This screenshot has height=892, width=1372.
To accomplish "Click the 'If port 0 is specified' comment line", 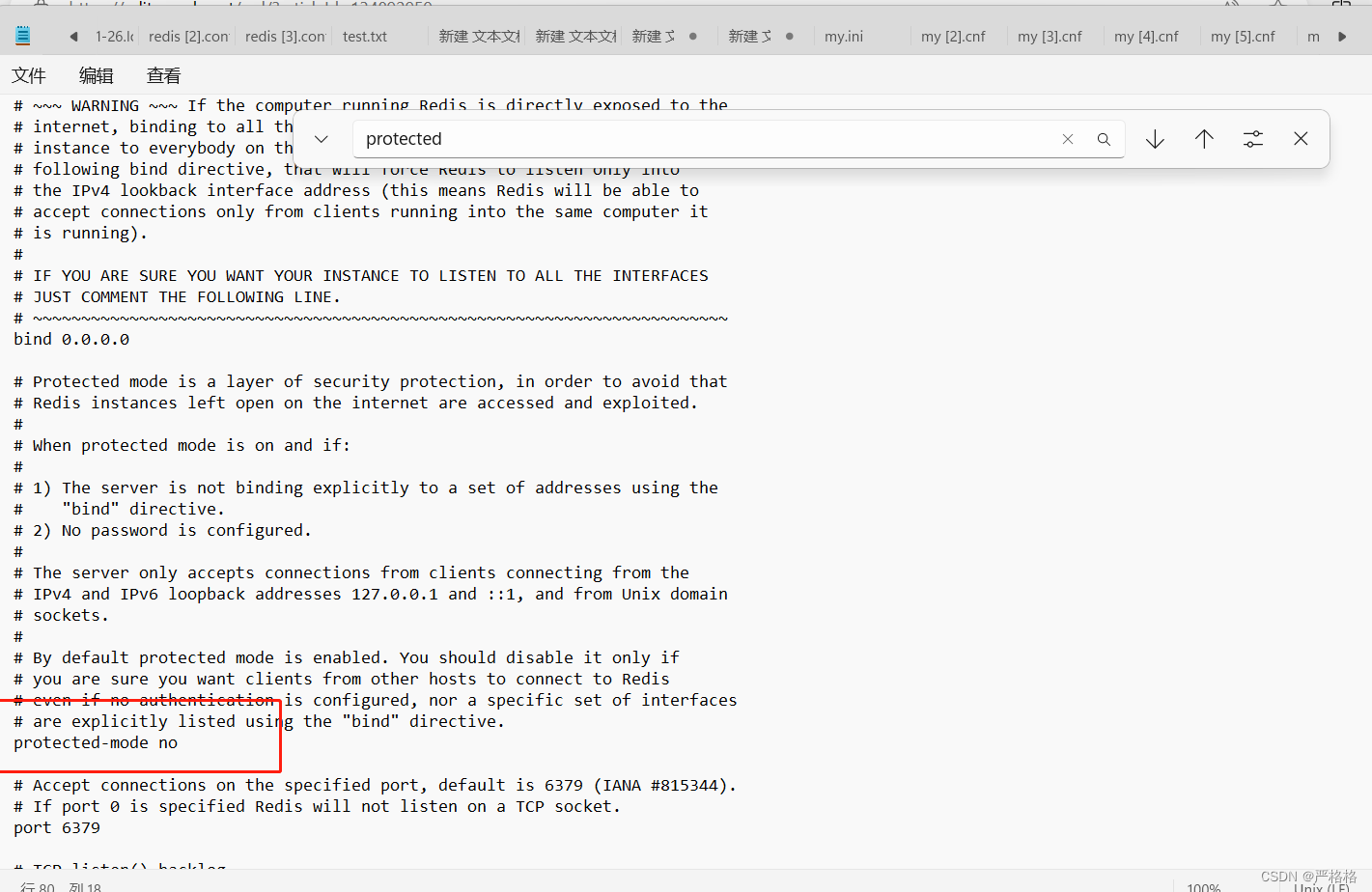I will [x=318, y=806].
